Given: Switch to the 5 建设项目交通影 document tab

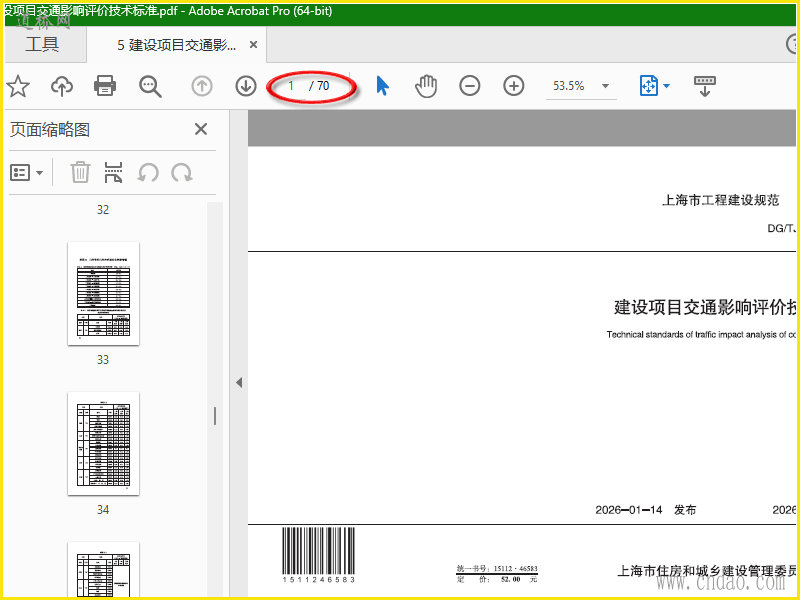Looking at the screenshot, I should point(177,45).
